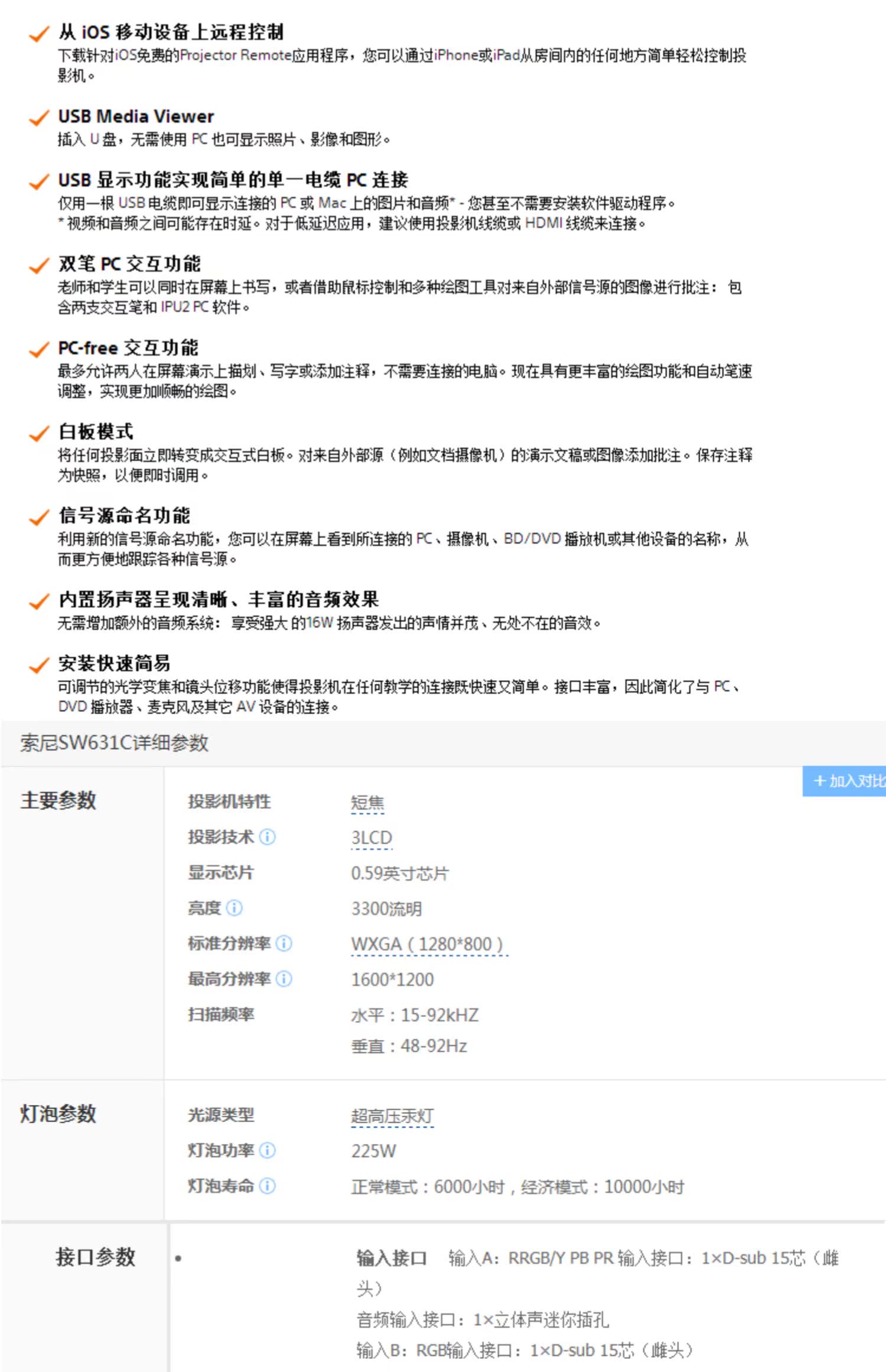Click the info icon beside 灯泡寿命

(x=267, y=1185)
